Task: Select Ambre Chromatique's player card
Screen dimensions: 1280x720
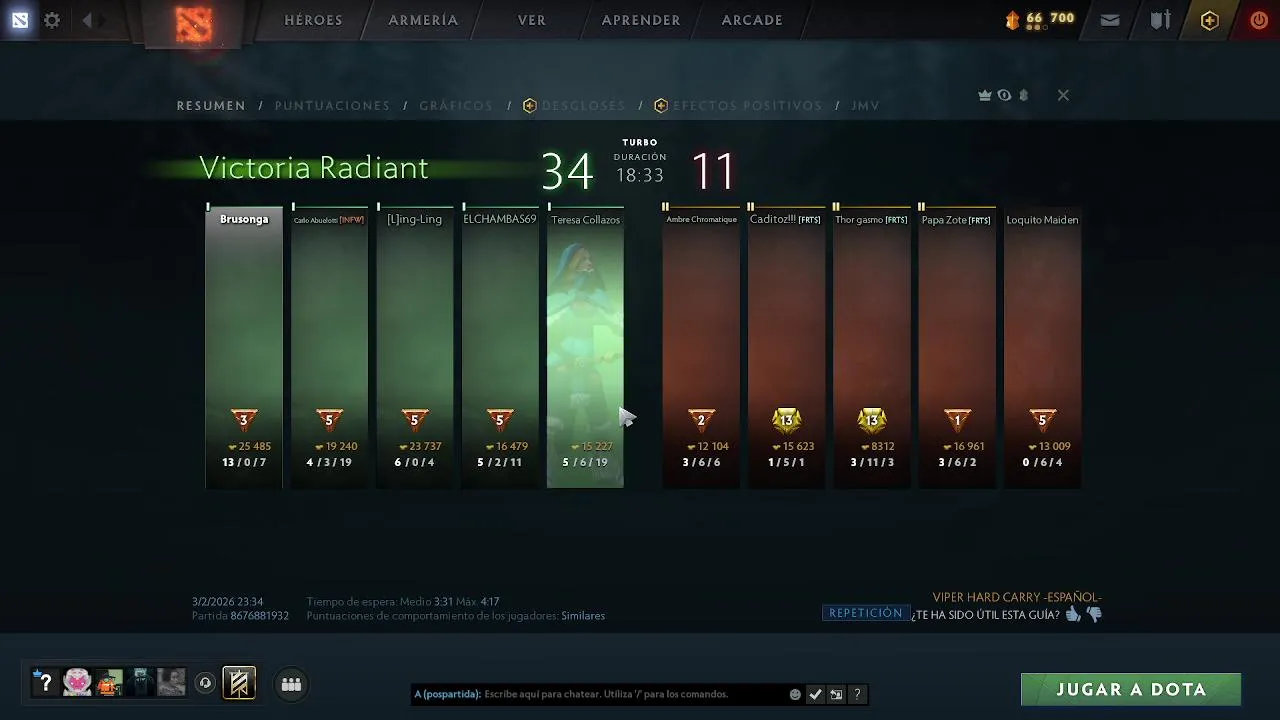Action: pyautogui.click(x=701, y=347)
